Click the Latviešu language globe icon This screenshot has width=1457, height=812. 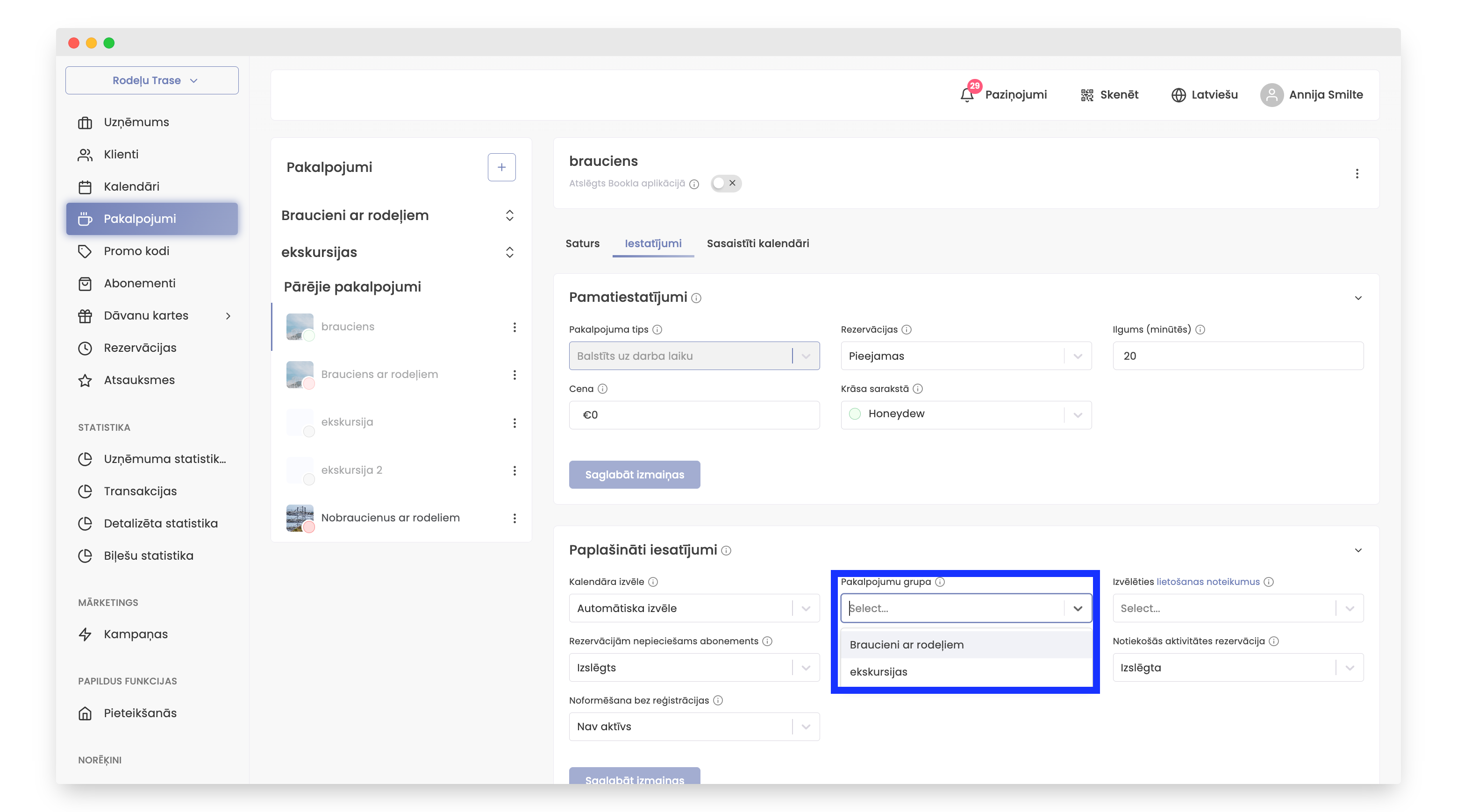pos(1178,94)
